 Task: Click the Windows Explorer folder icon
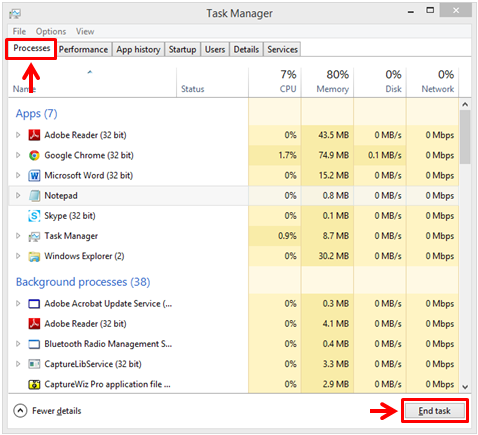34,256
